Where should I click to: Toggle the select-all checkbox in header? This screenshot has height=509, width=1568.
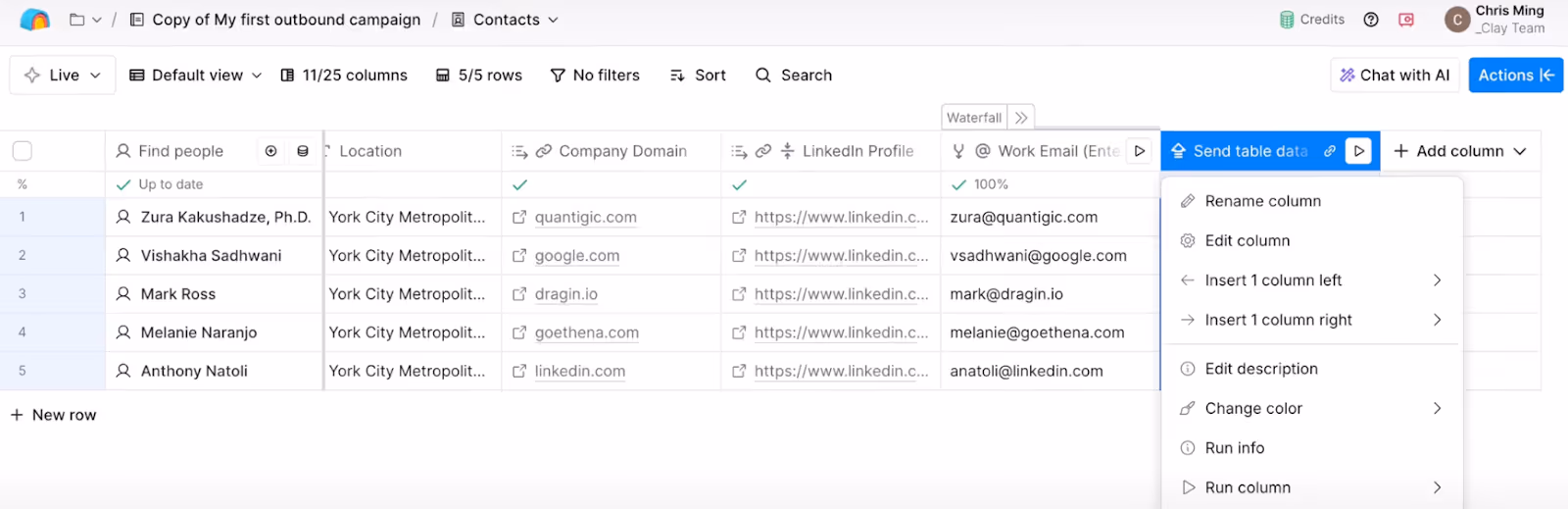coord(23,151)
